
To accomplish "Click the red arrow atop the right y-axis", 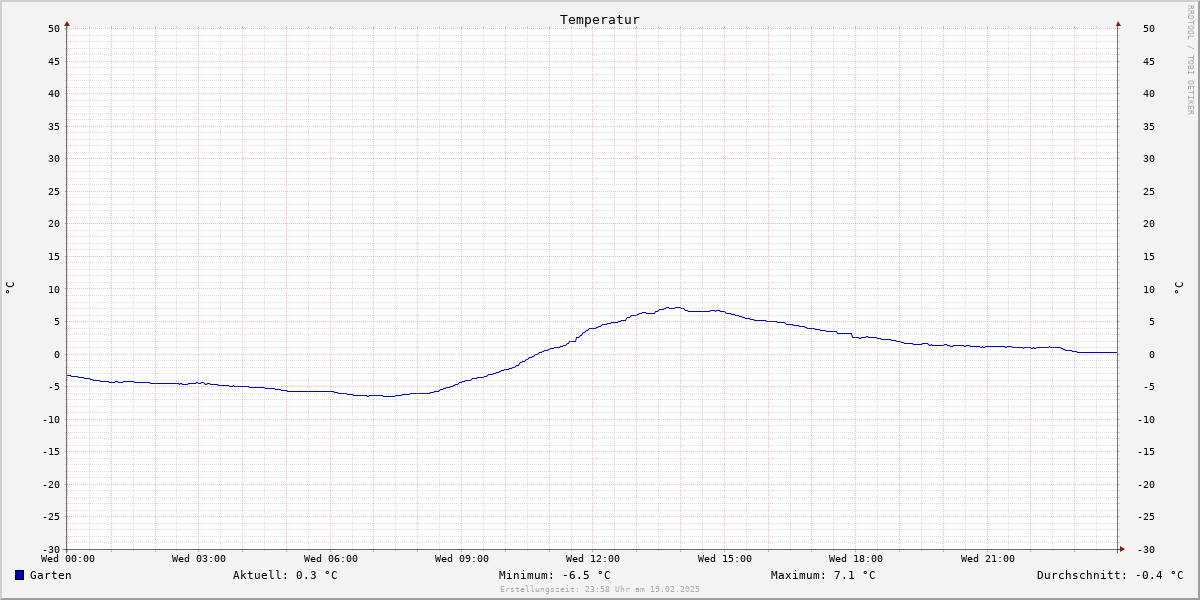I will 1118,23.
